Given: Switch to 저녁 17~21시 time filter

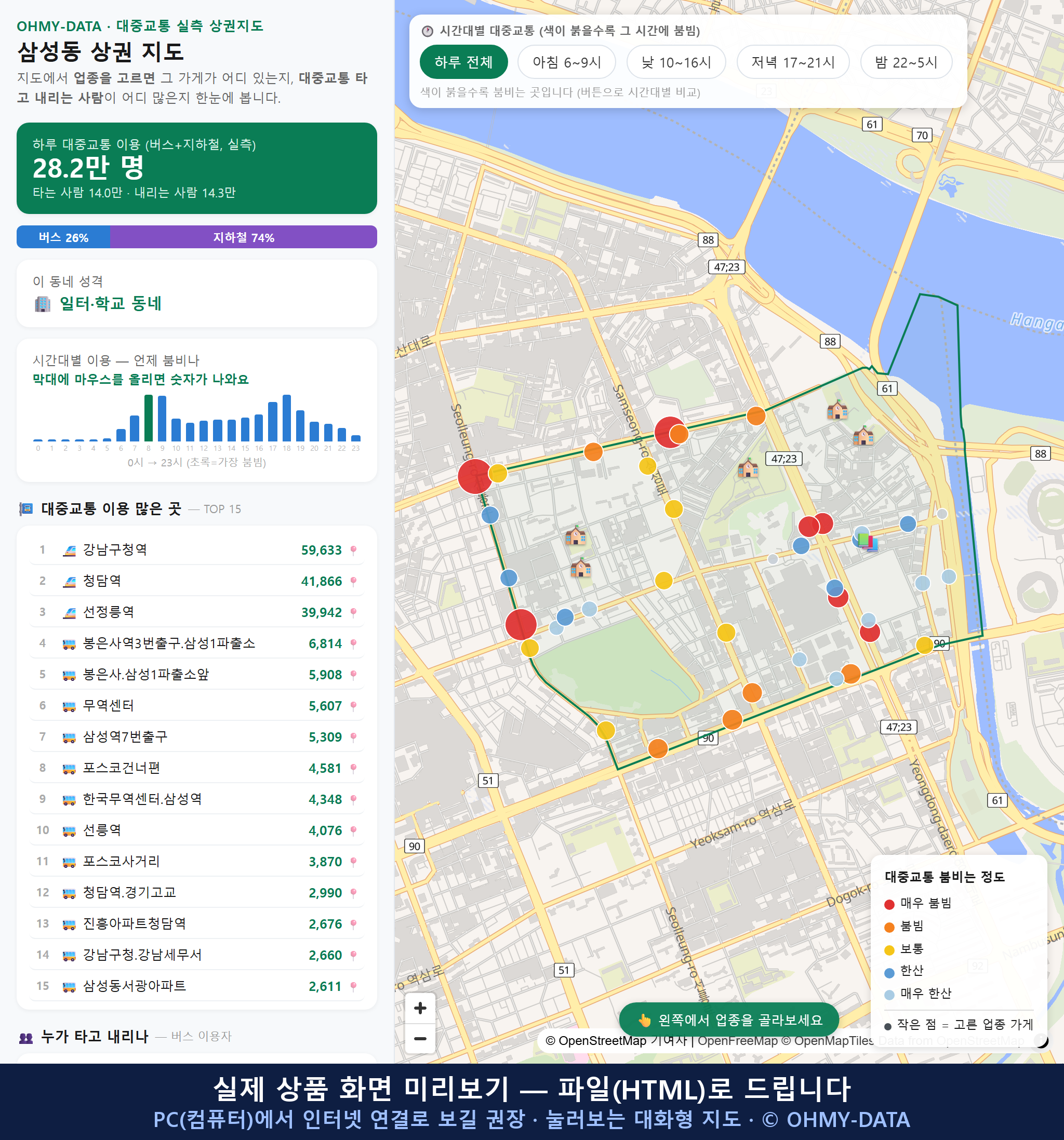Looking at the screenshot, I should (793, 62).
